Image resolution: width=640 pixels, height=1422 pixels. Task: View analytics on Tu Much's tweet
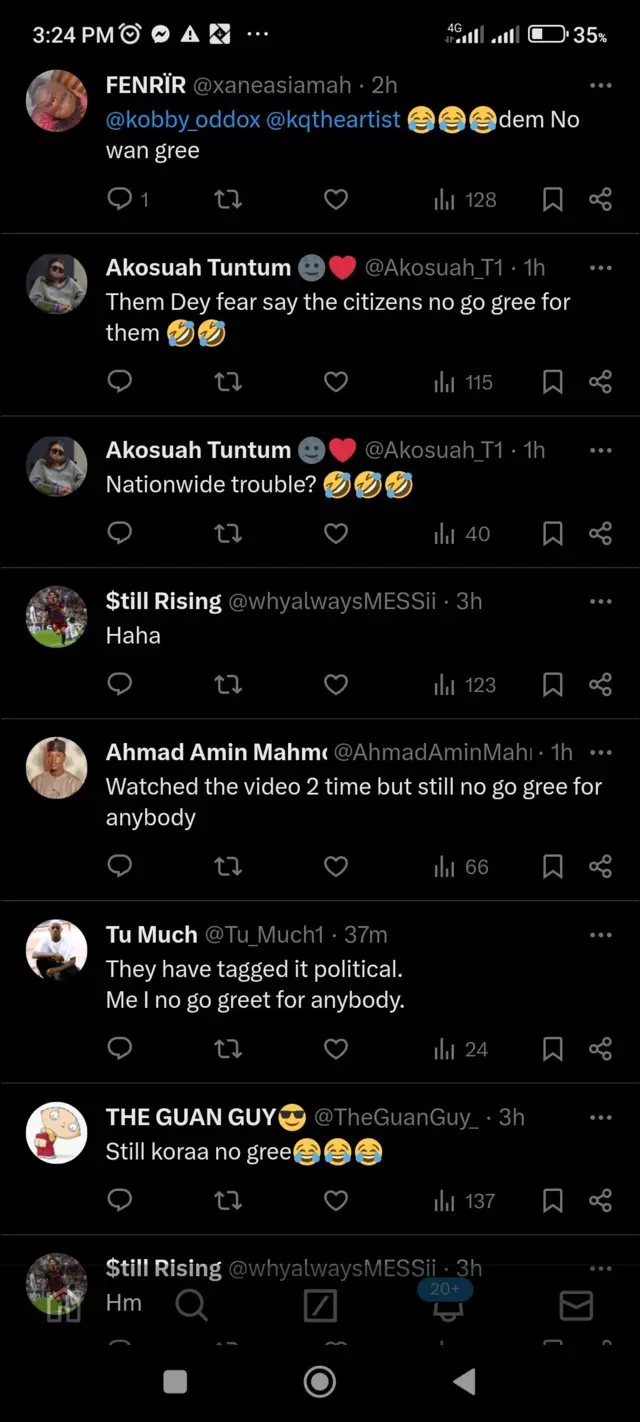coord(462,1049)
